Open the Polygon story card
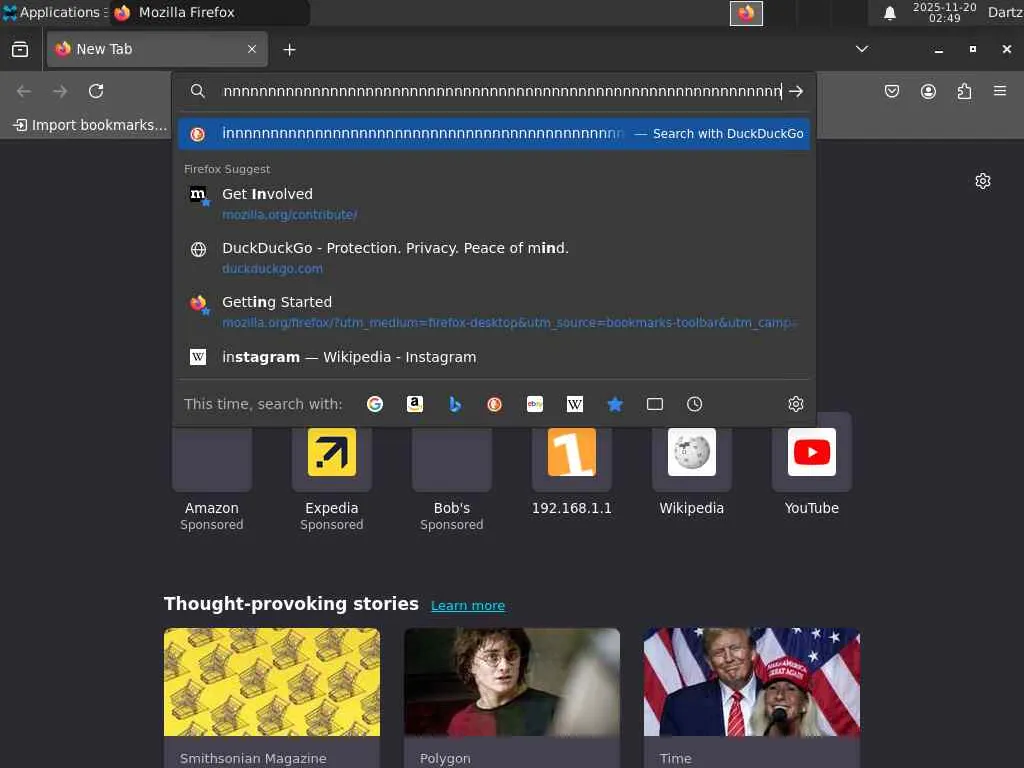Screen dimensions: 1024x768 coord(512,697)
